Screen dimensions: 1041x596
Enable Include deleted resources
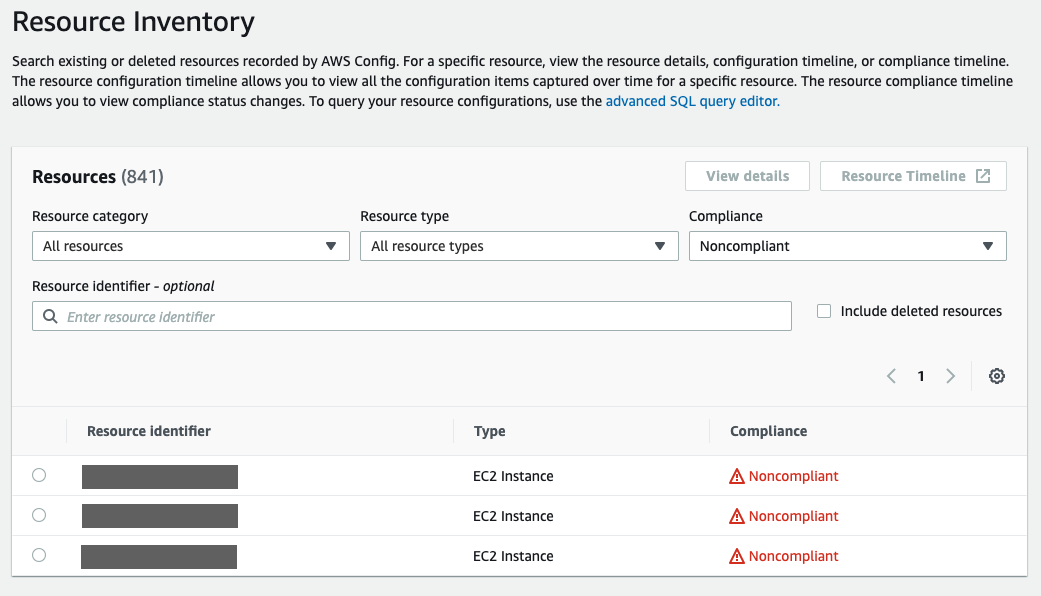tap(823, 311)
